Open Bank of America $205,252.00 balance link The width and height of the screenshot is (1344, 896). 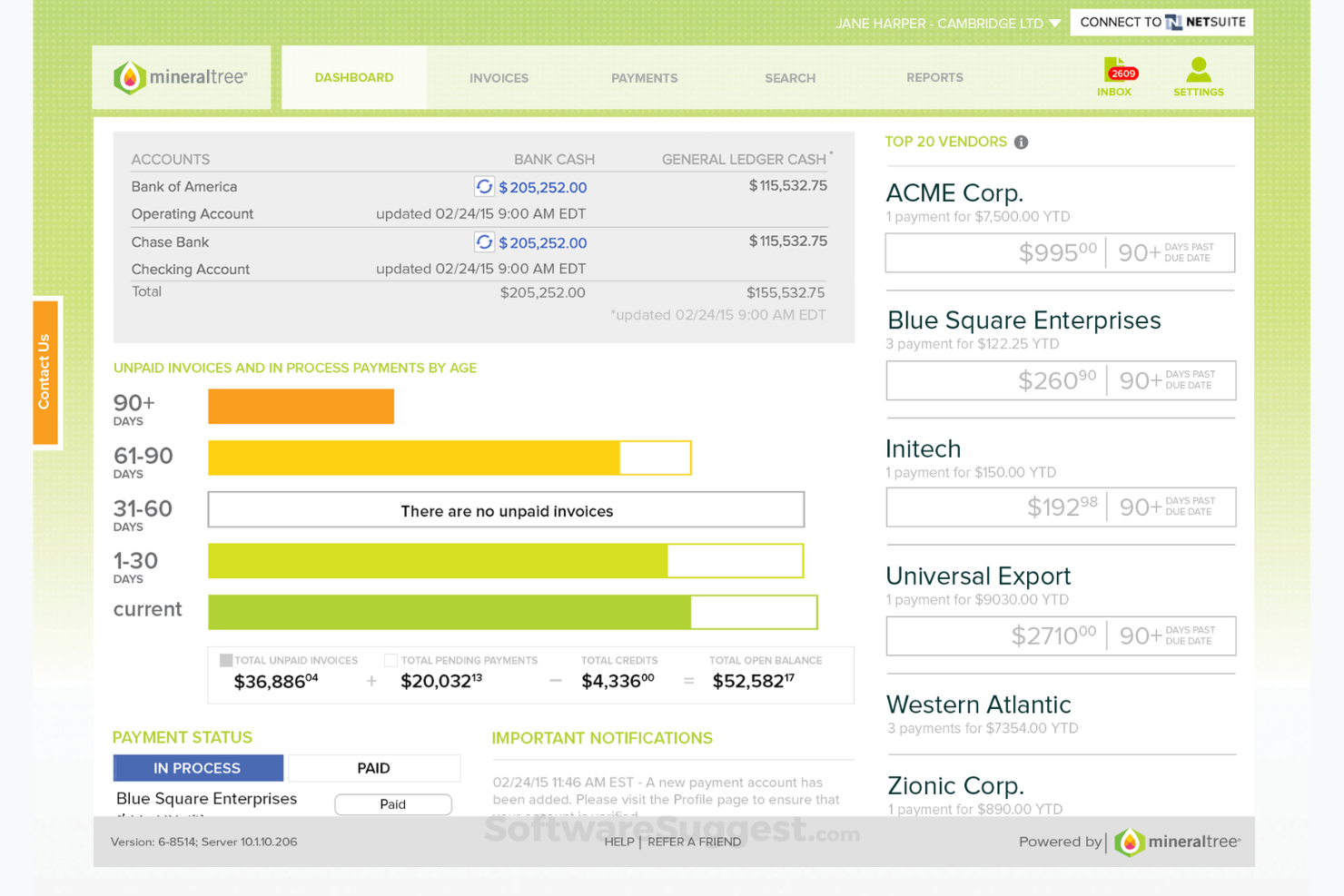543,188
